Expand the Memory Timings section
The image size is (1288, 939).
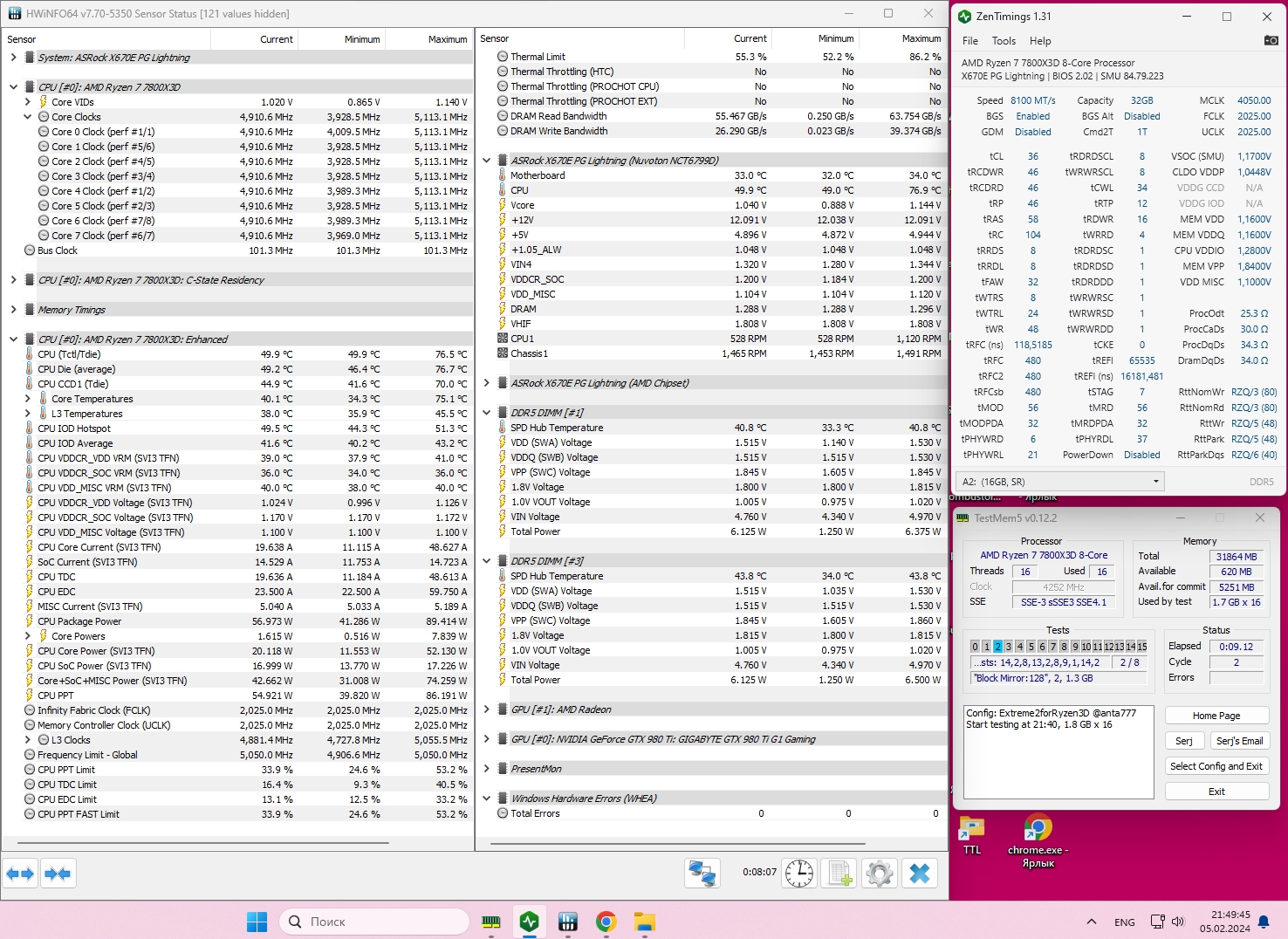pyautogui.click(x=13, y=310)
